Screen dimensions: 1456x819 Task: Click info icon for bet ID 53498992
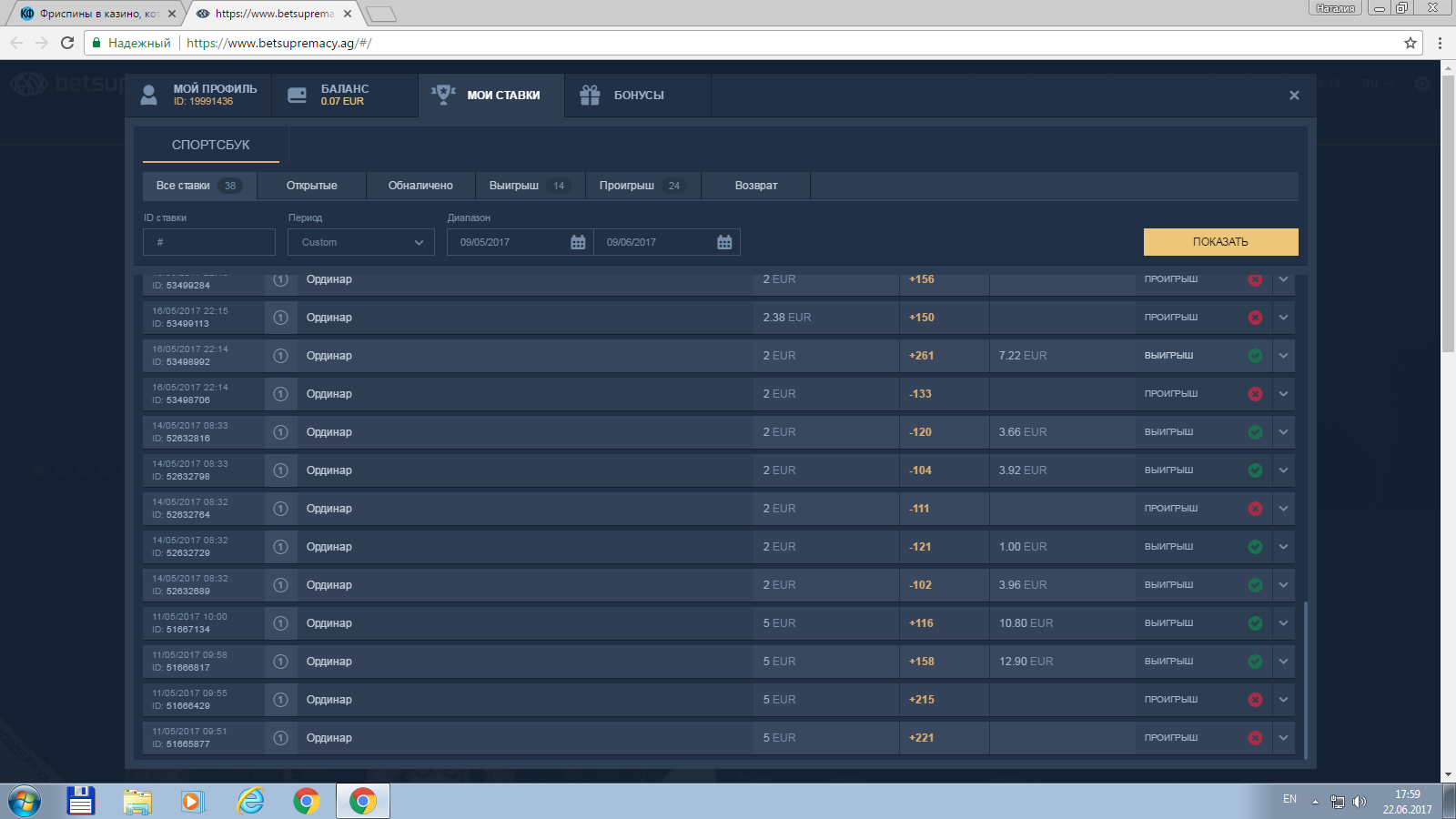pyautogui.click(x=280, y=356)
